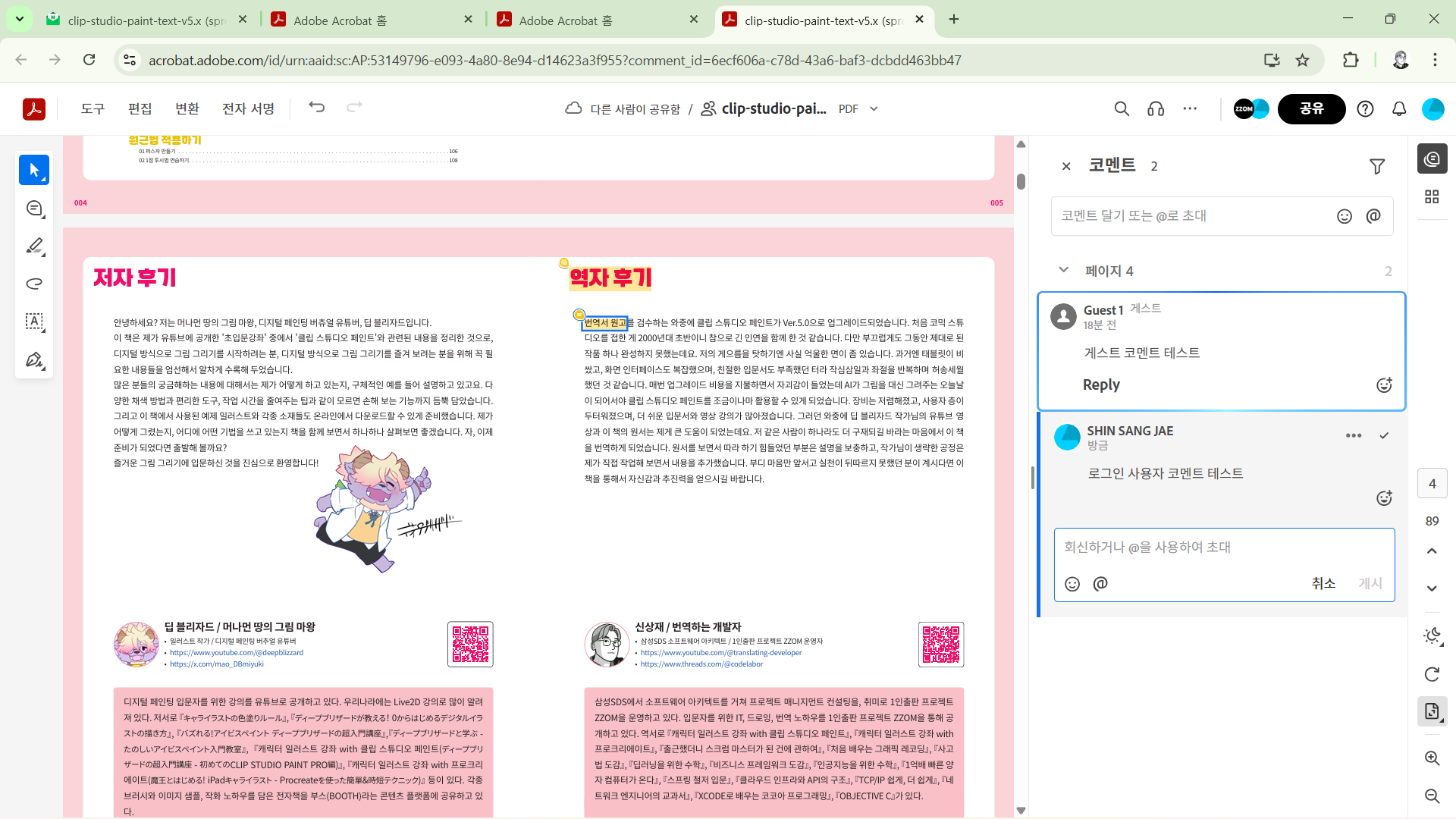The width and height of the screenshot is (1456, 819).
Task: Open the fill and sign pen tool
Action: click(34, 360)
